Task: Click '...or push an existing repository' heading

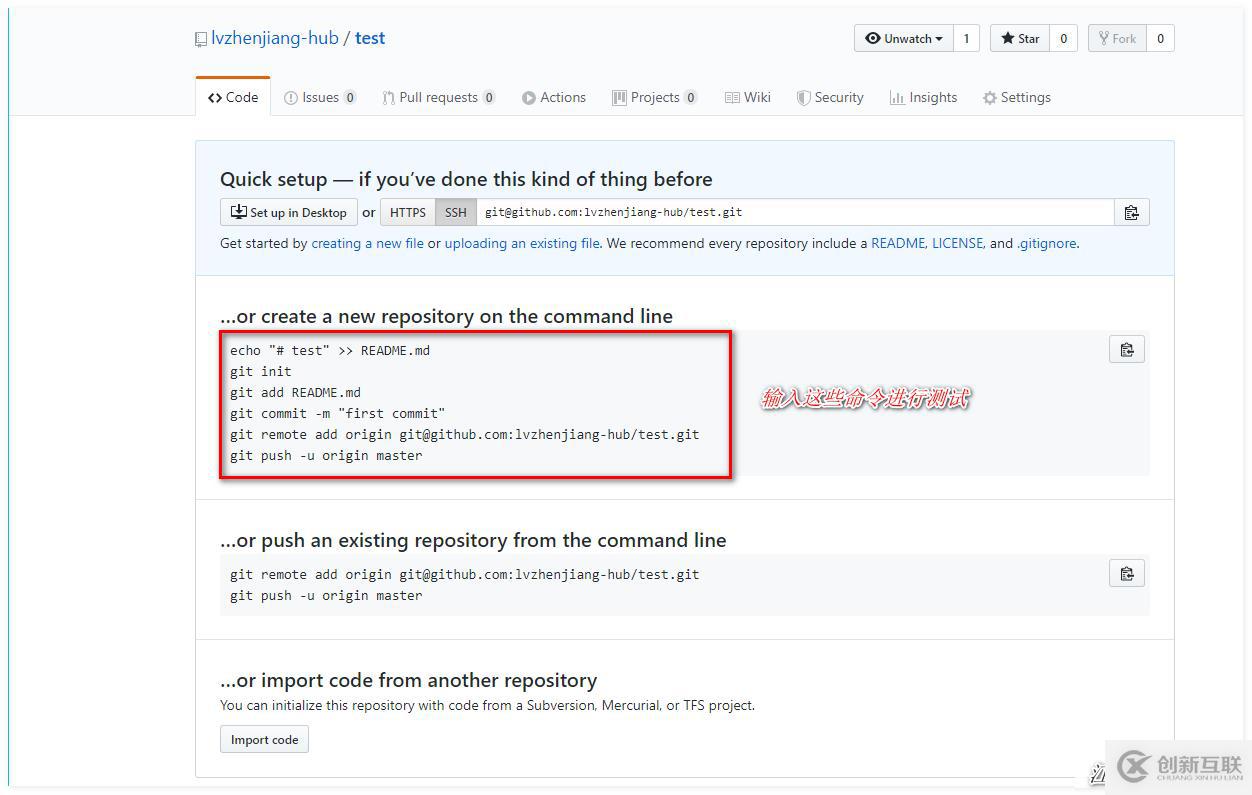Action: pos(473,540)
